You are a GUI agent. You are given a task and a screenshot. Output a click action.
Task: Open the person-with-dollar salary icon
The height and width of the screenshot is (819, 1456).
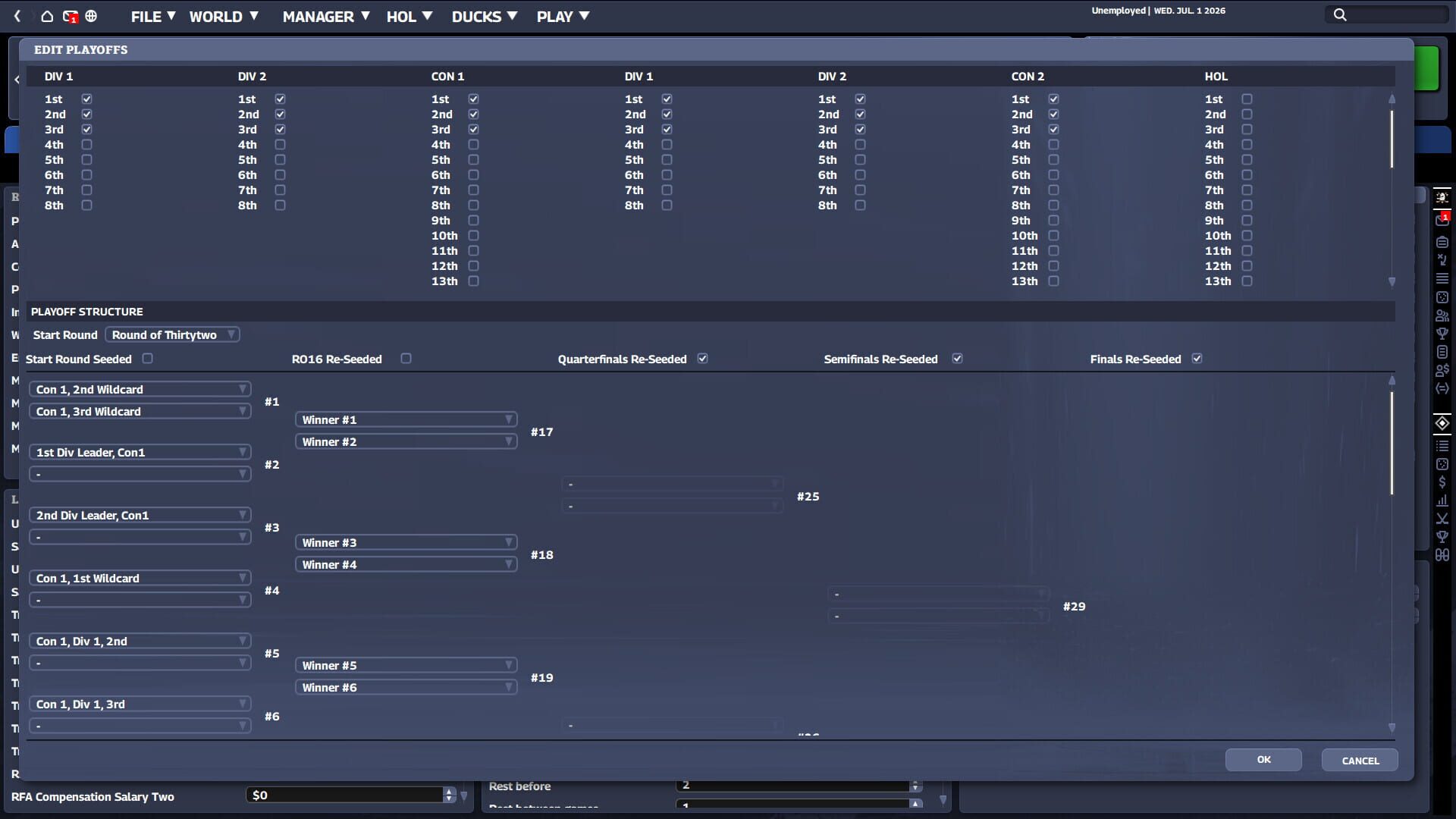1442,370
